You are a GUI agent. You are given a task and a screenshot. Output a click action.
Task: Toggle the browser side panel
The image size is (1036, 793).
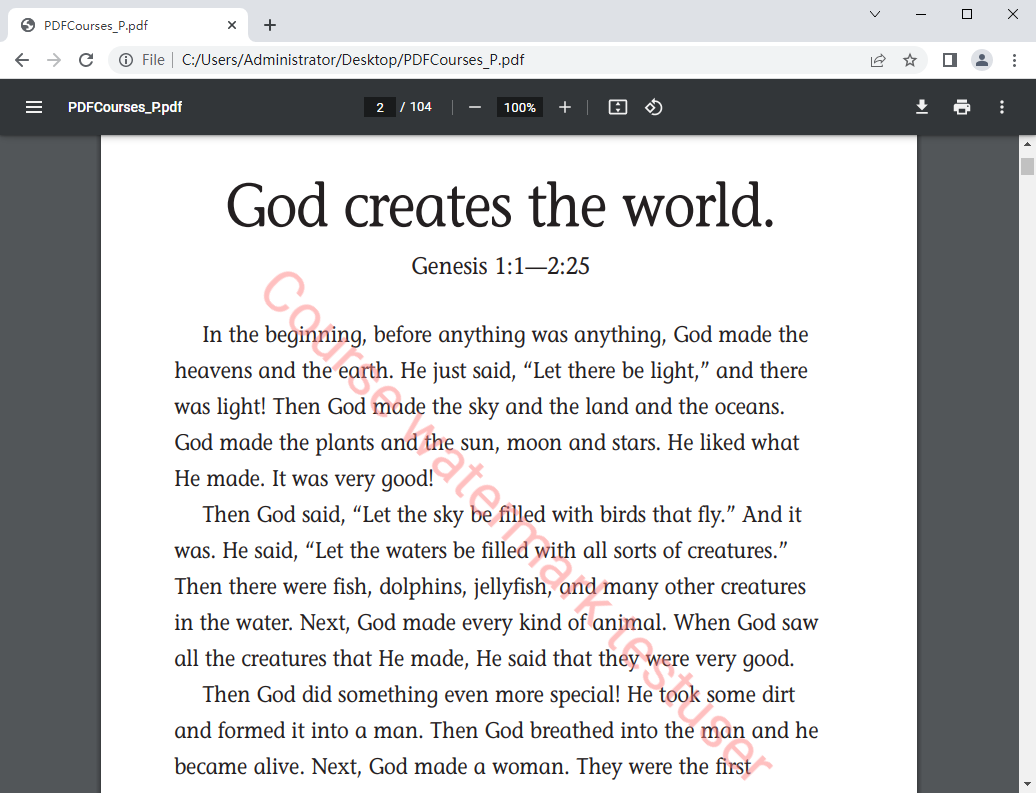pyautogui.click(x=950, y=60)
